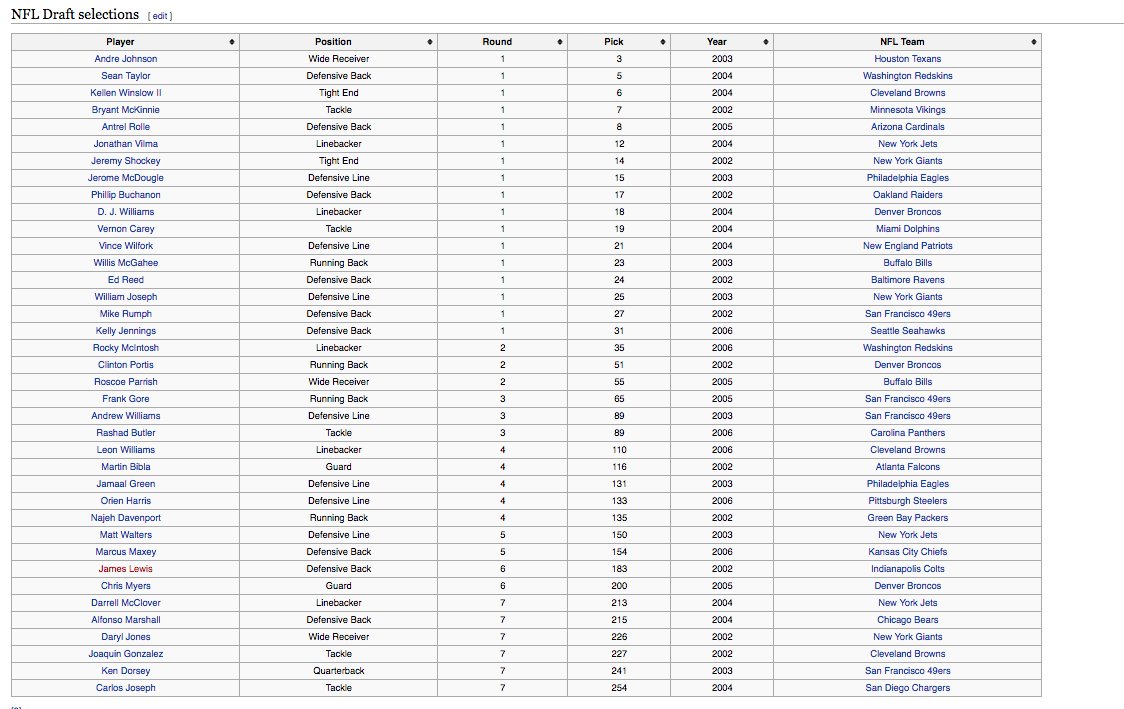The width and height of the screenshot is (1124, 709).
Task: Open Jerome McDougle link
Action: (125, 178)
